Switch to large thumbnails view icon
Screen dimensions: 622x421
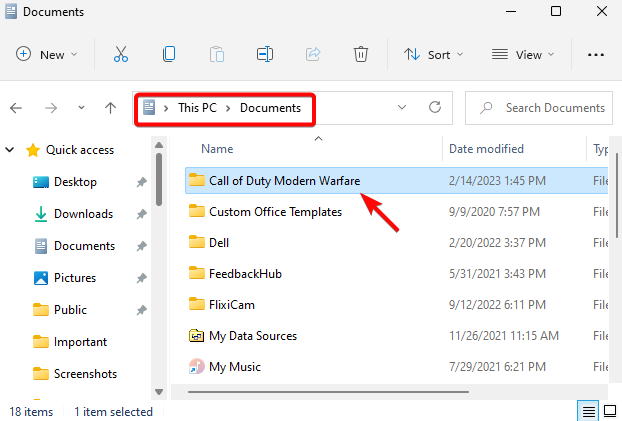coord(610,411)
